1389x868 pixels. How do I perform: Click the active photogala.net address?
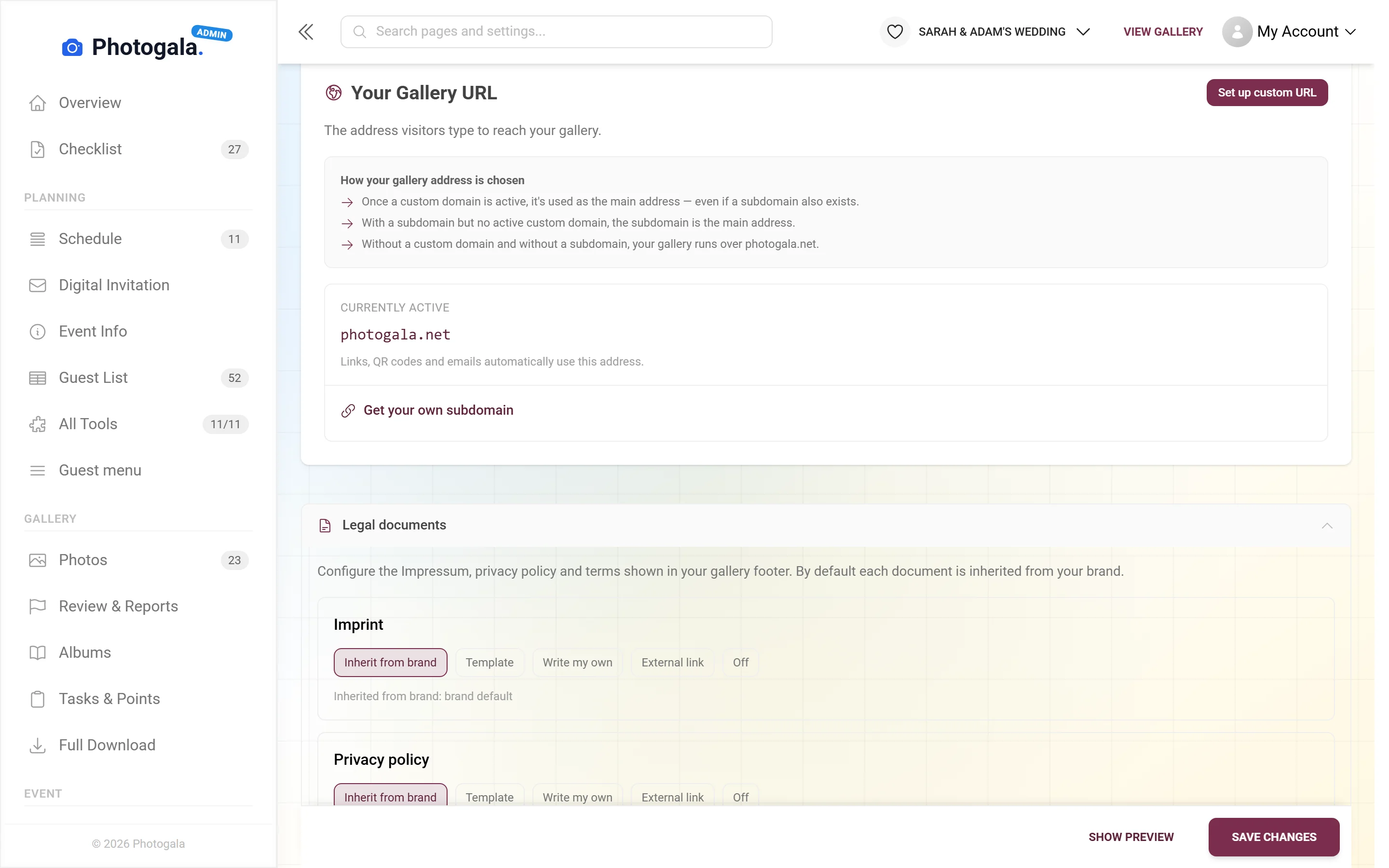tap(395, 335)
